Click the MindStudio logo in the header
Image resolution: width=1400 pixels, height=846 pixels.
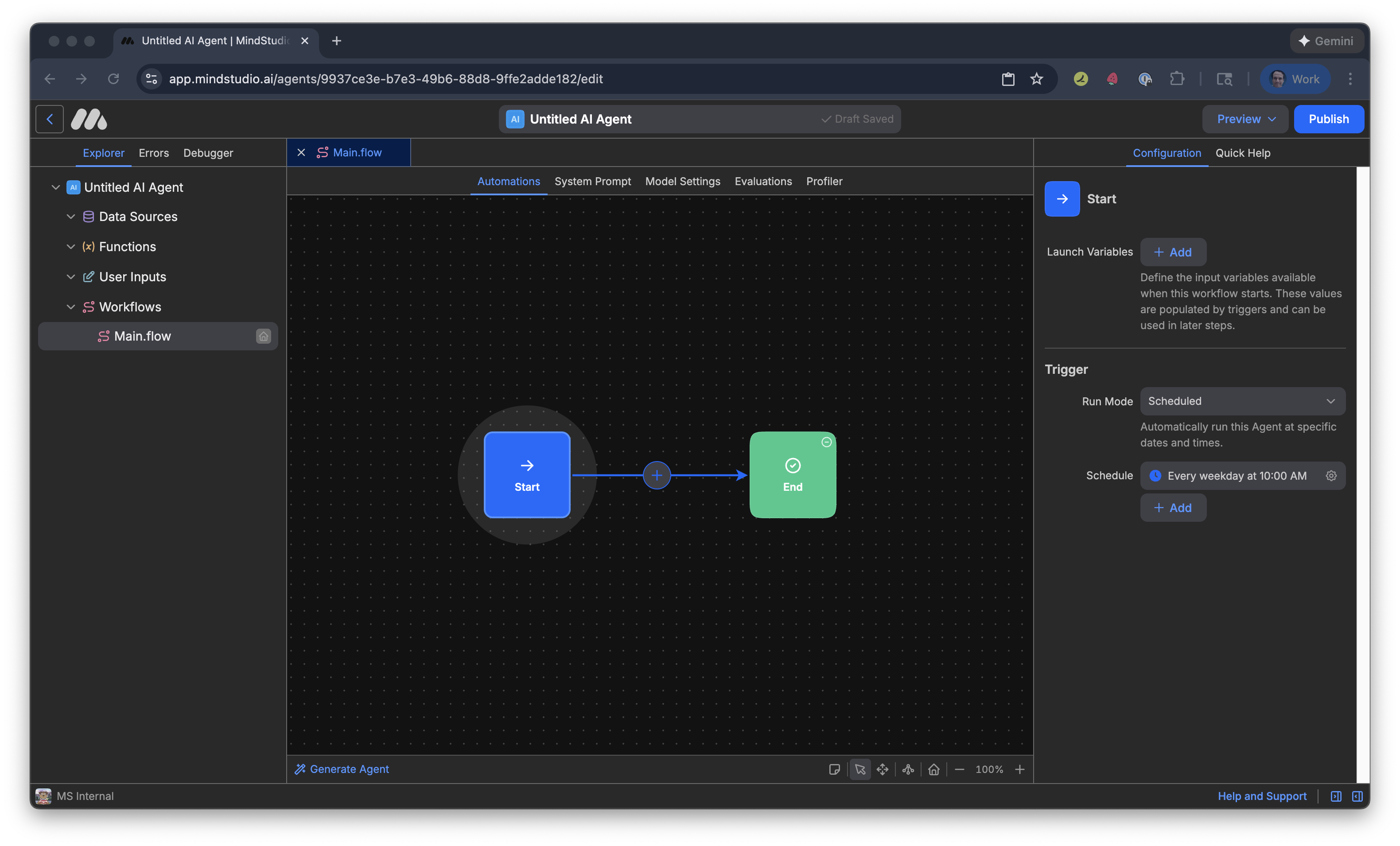[x=89, y=119]
